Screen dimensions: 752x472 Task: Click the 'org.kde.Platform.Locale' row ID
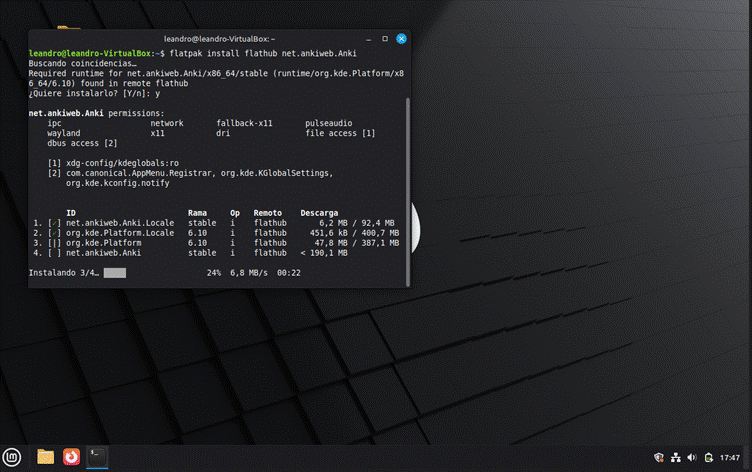pyautogui.click(x=120, y=233)
